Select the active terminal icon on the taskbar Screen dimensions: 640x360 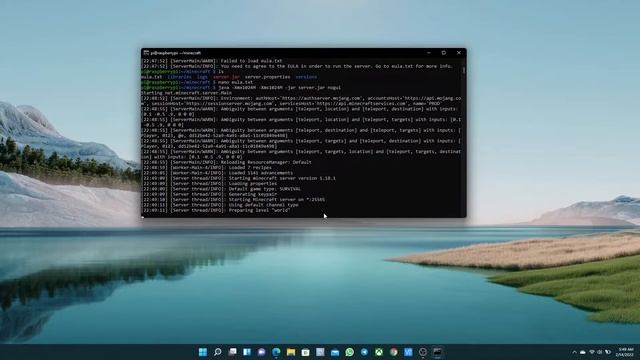(437, 352)
